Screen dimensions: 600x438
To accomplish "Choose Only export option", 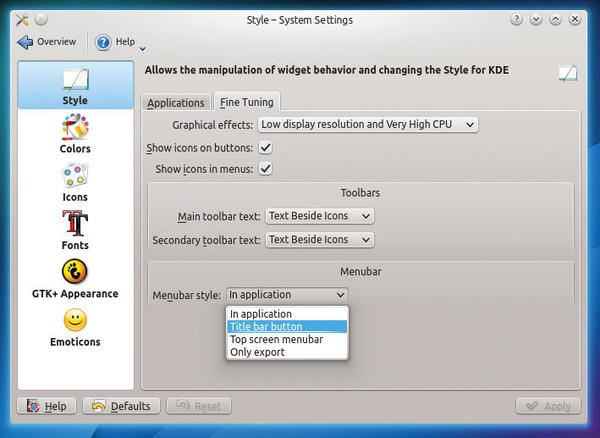I will [x=287, y=352].
